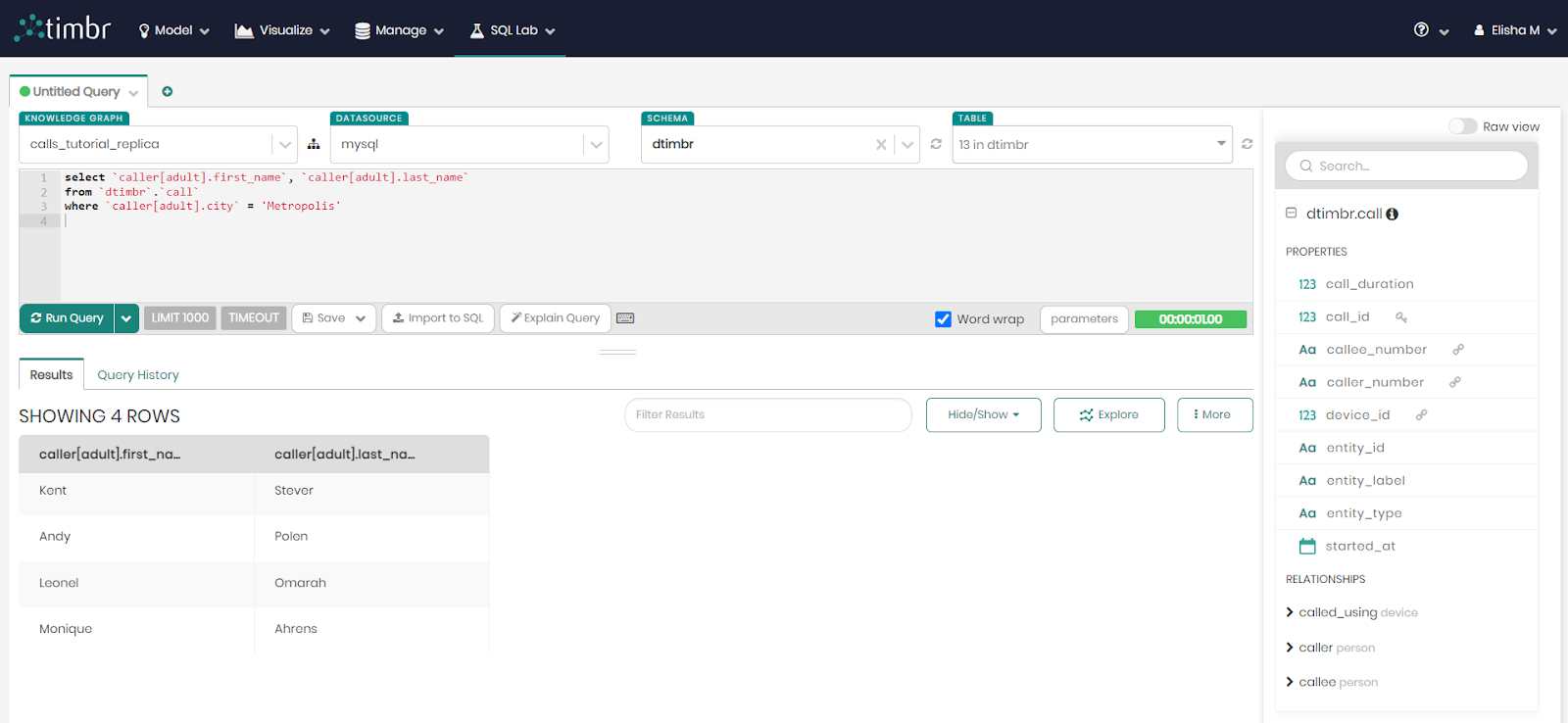Open the Hide/Show columns dropdown
The image size is (1568, 723).
(x=983, y=414)
